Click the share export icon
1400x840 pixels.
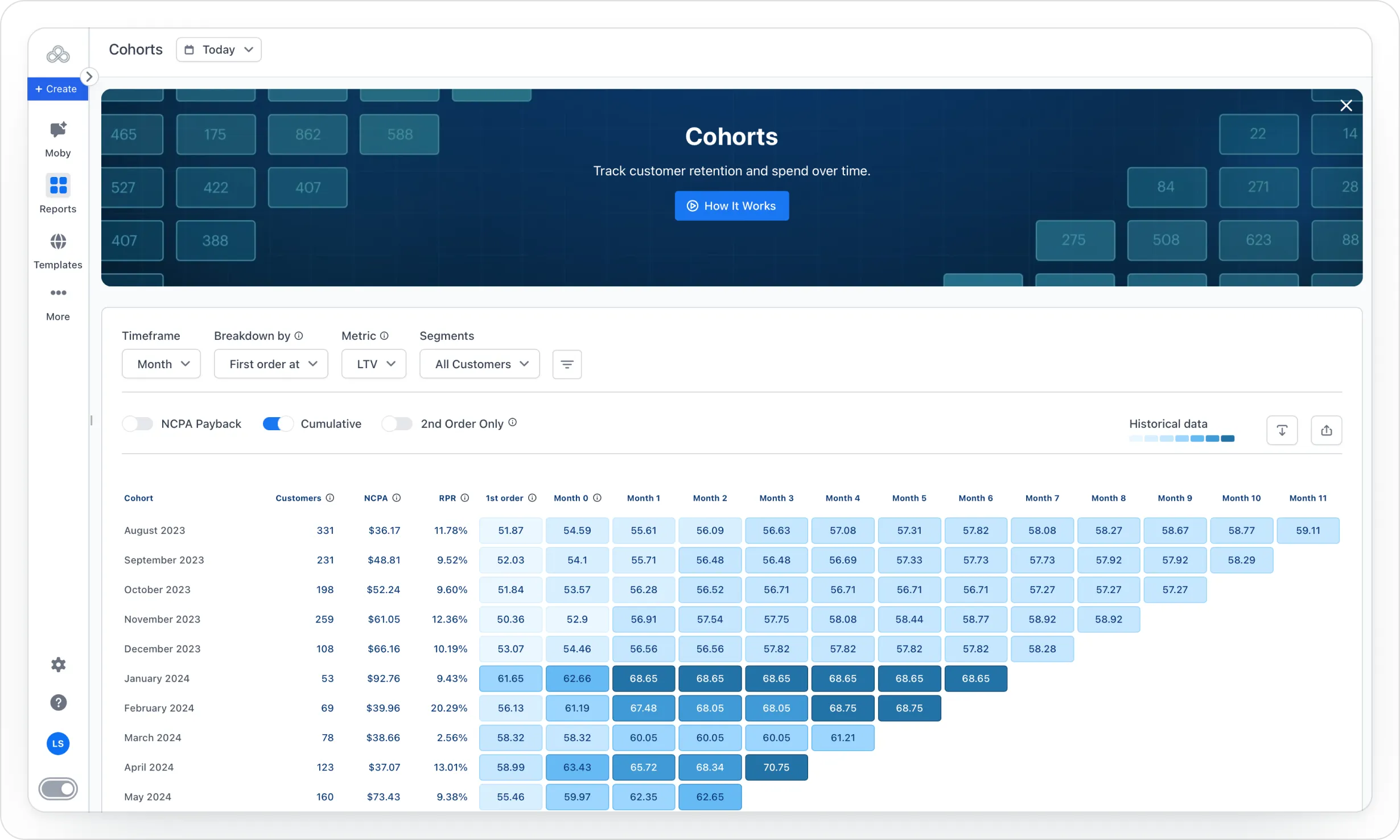1326,430
